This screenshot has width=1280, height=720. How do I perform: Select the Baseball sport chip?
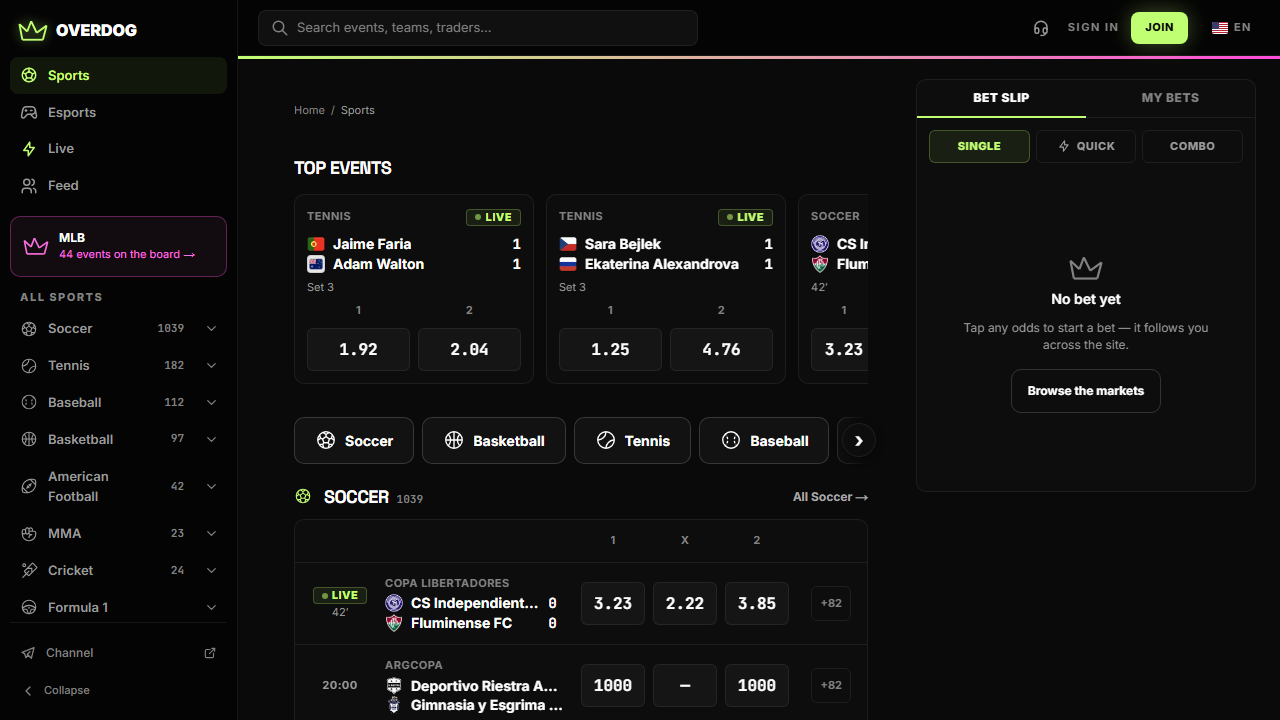764,441
